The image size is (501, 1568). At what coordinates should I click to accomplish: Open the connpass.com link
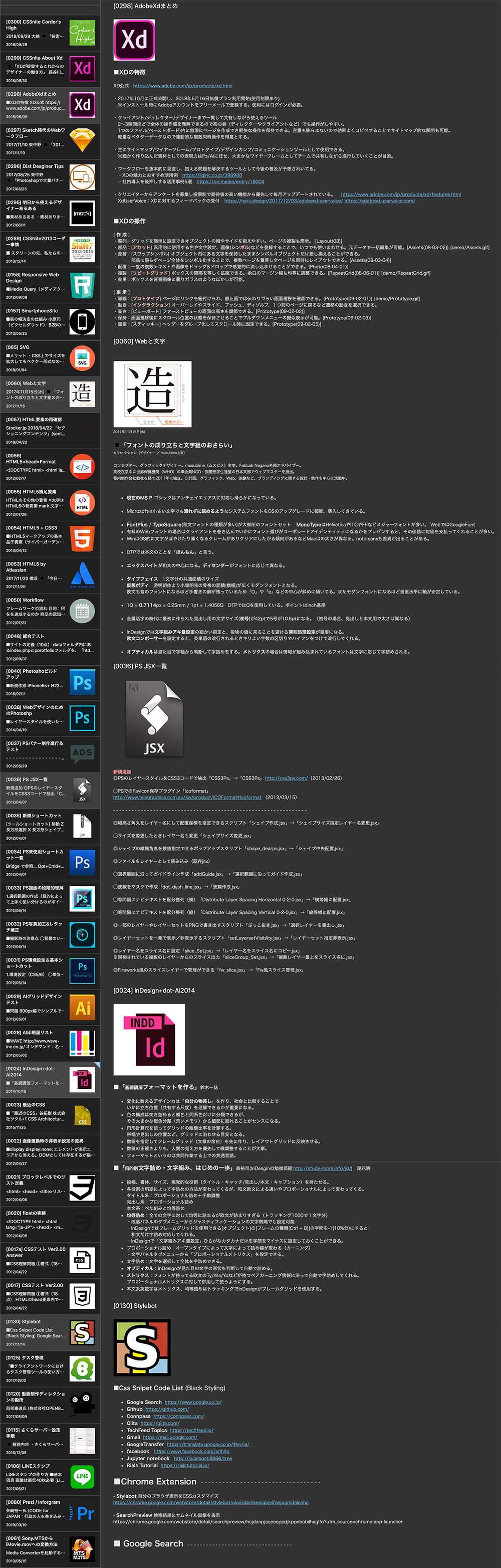(179, 1417)
